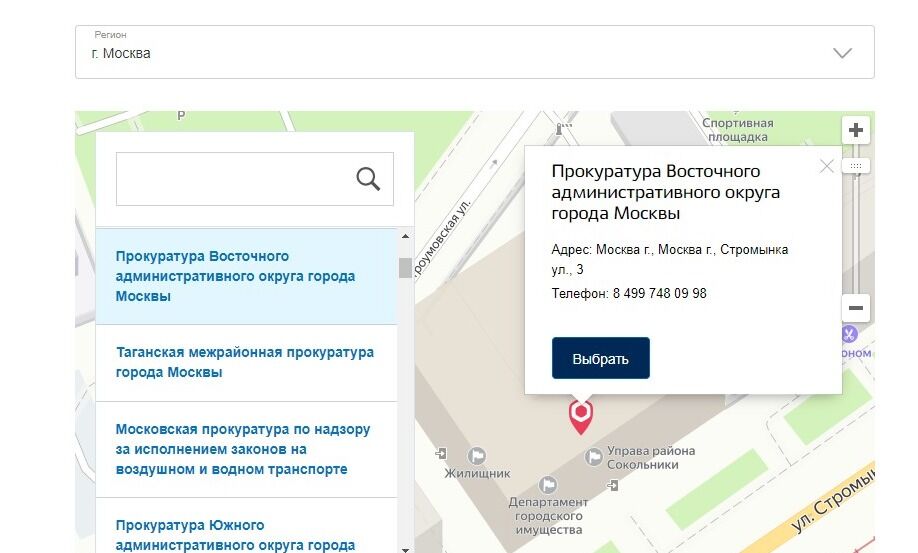Click the list scrollbar up arrow

coord(405,236)
